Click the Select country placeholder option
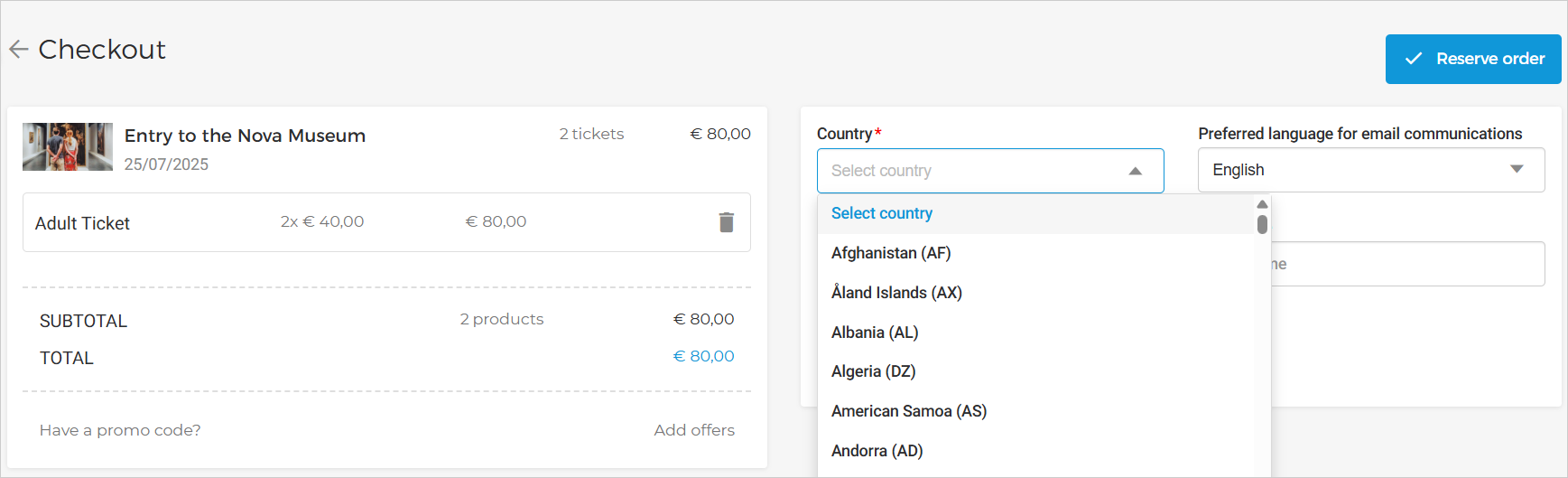 click(881, 213)
